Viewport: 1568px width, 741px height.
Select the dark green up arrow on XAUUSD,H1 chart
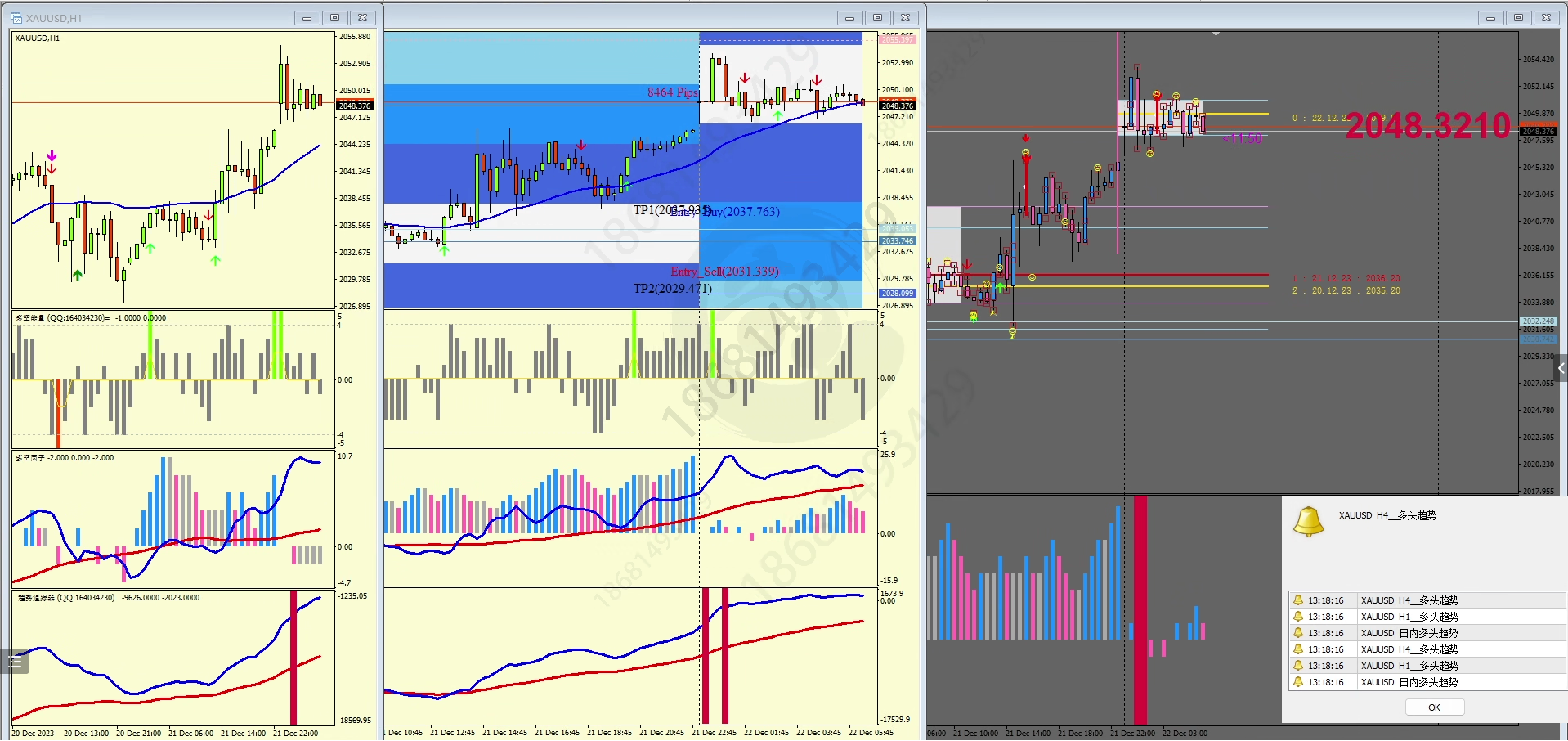[x=78, y=275]
